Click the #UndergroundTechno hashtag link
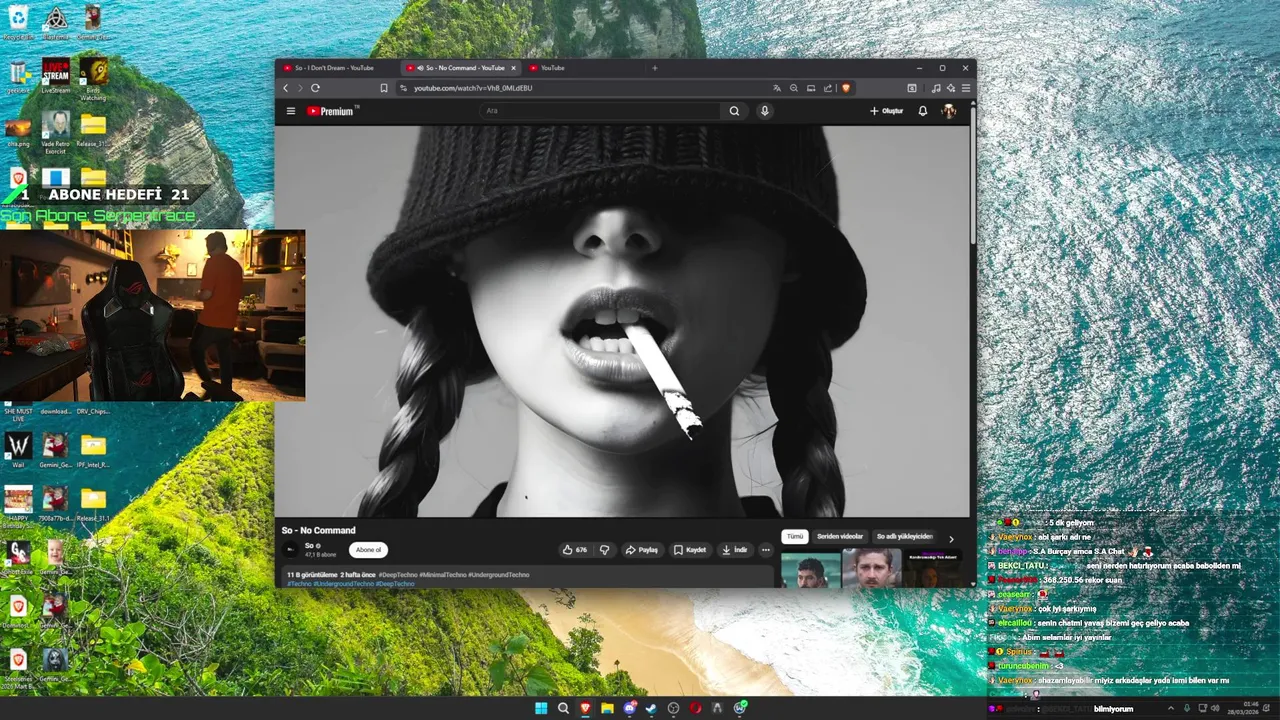The height and width of the screenshot is (720, 1280). 498,575
